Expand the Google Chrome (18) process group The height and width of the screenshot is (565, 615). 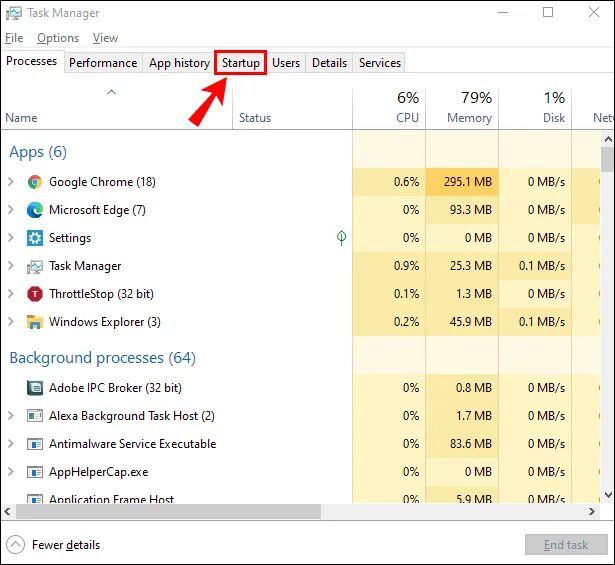point(11,182)
